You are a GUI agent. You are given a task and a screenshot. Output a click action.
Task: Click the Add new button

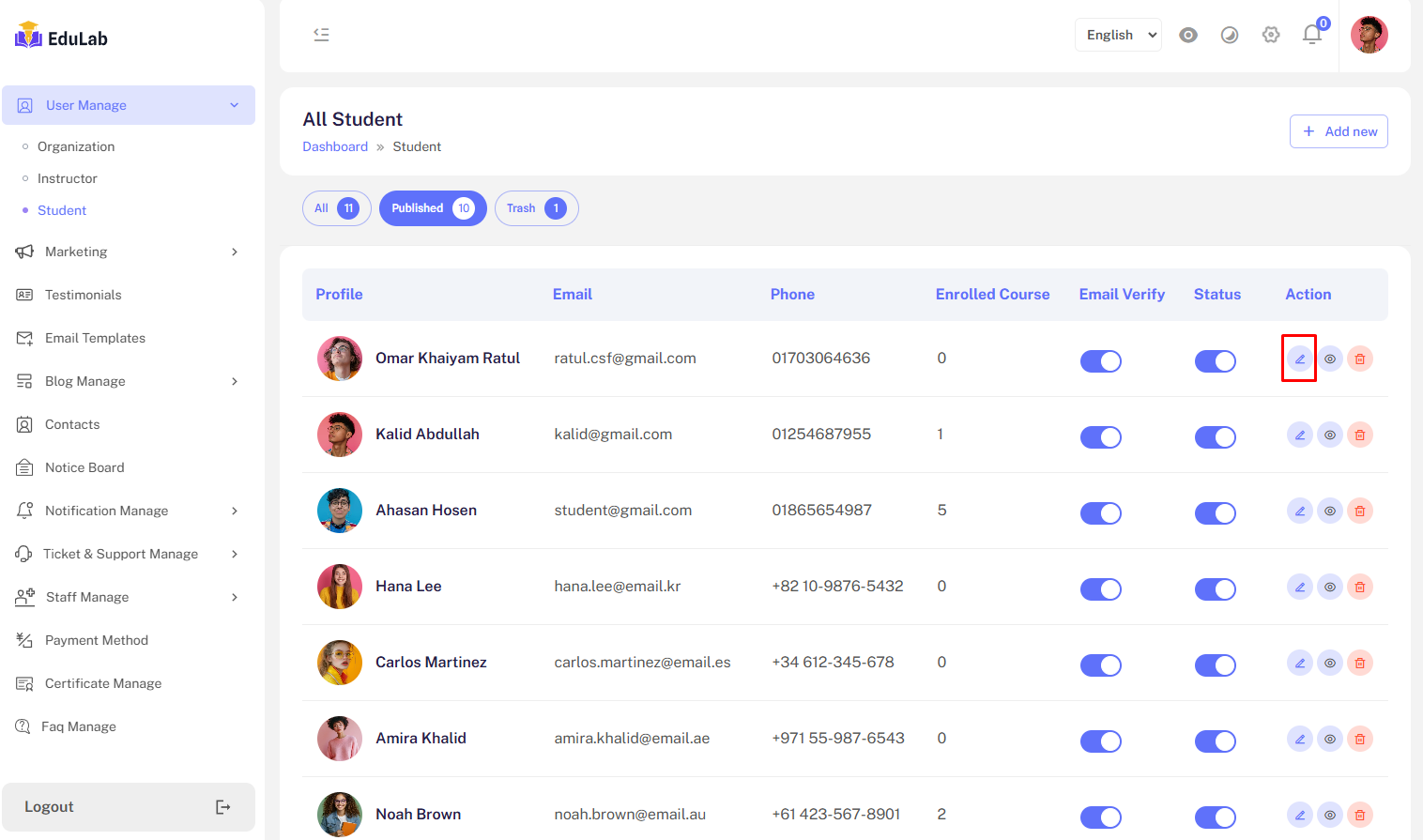pyautogui.click(x=1338, y=131)
